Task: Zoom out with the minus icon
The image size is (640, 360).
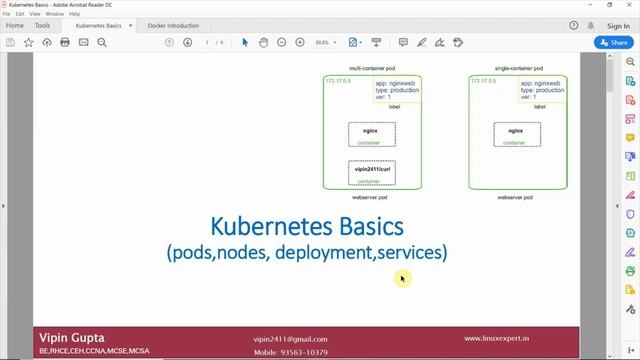Action: point(282,42)
